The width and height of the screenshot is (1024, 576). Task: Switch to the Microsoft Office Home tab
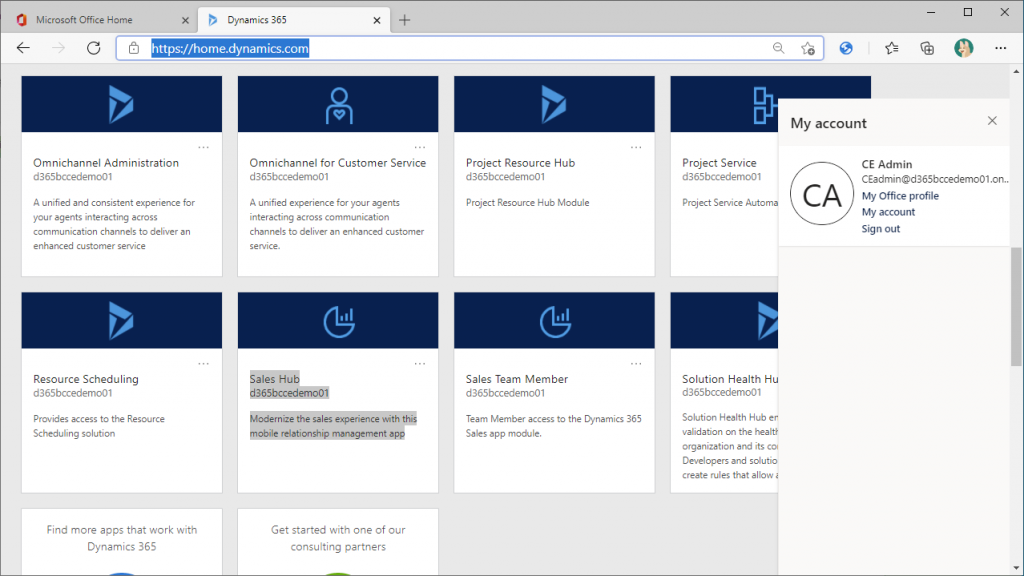point(102,20)
